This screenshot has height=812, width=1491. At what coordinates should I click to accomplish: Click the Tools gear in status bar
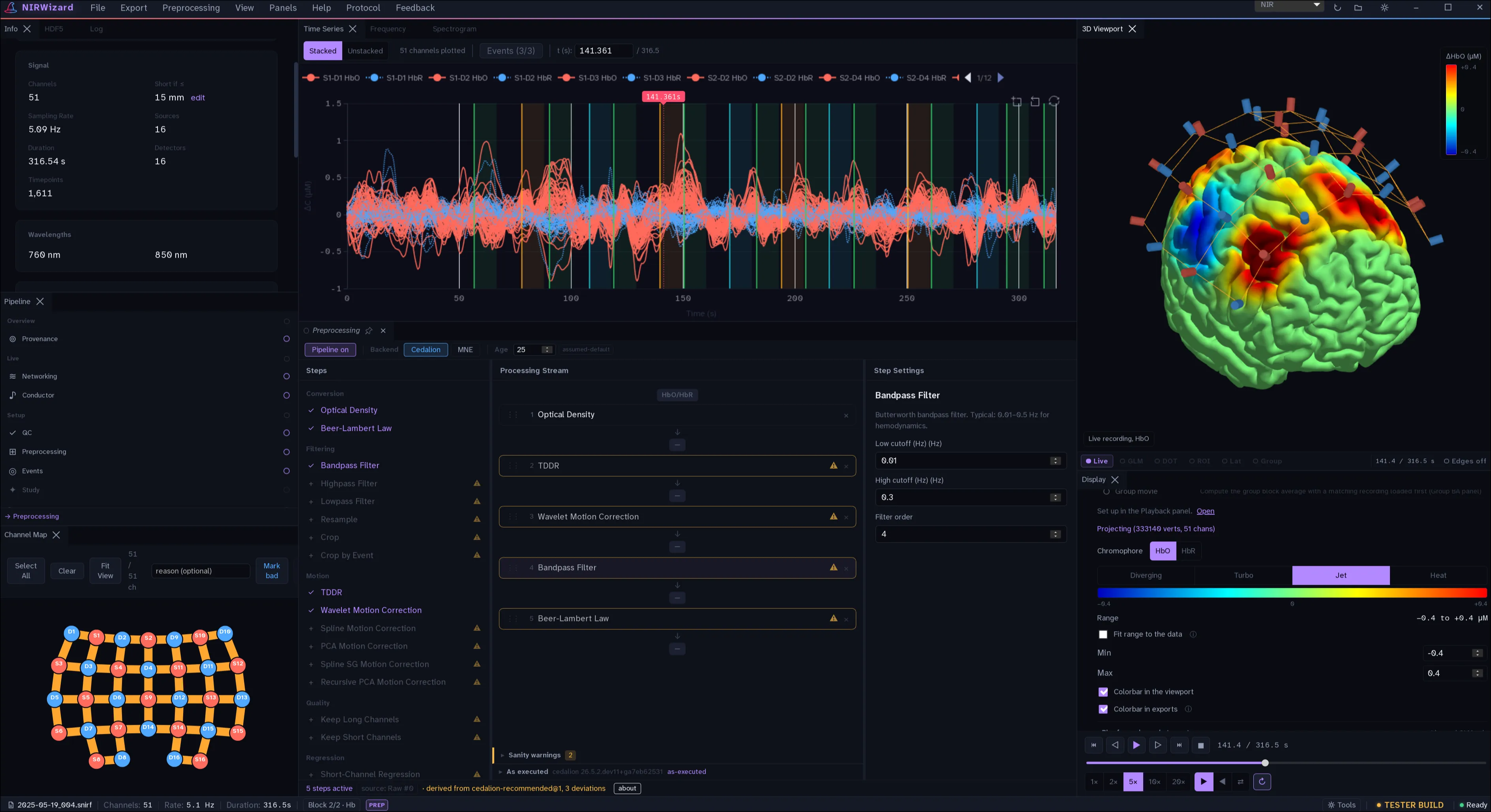[x=1342, y=805]
